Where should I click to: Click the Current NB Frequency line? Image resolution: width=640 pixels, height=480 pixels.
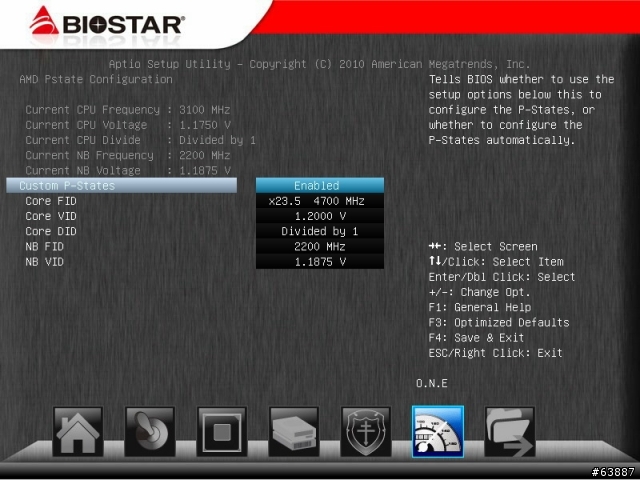click(x=128, y=155)
